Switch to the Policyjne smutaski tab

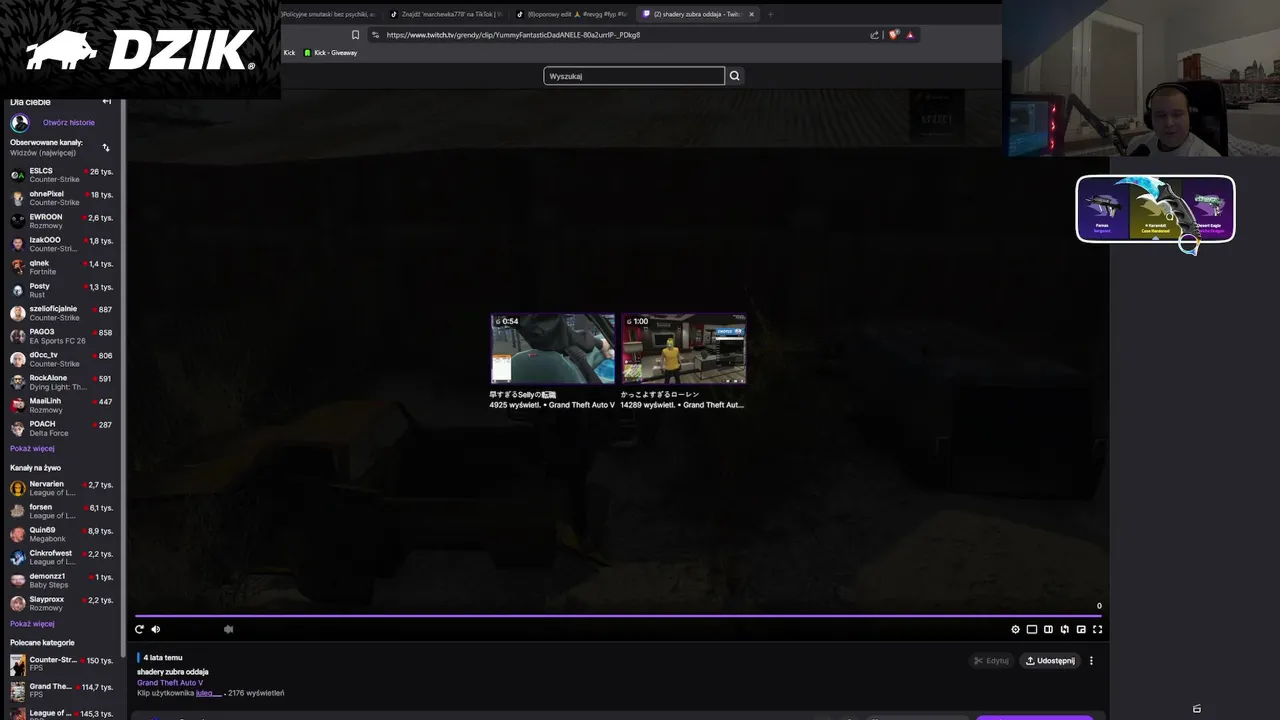click(x=330, y=14)
